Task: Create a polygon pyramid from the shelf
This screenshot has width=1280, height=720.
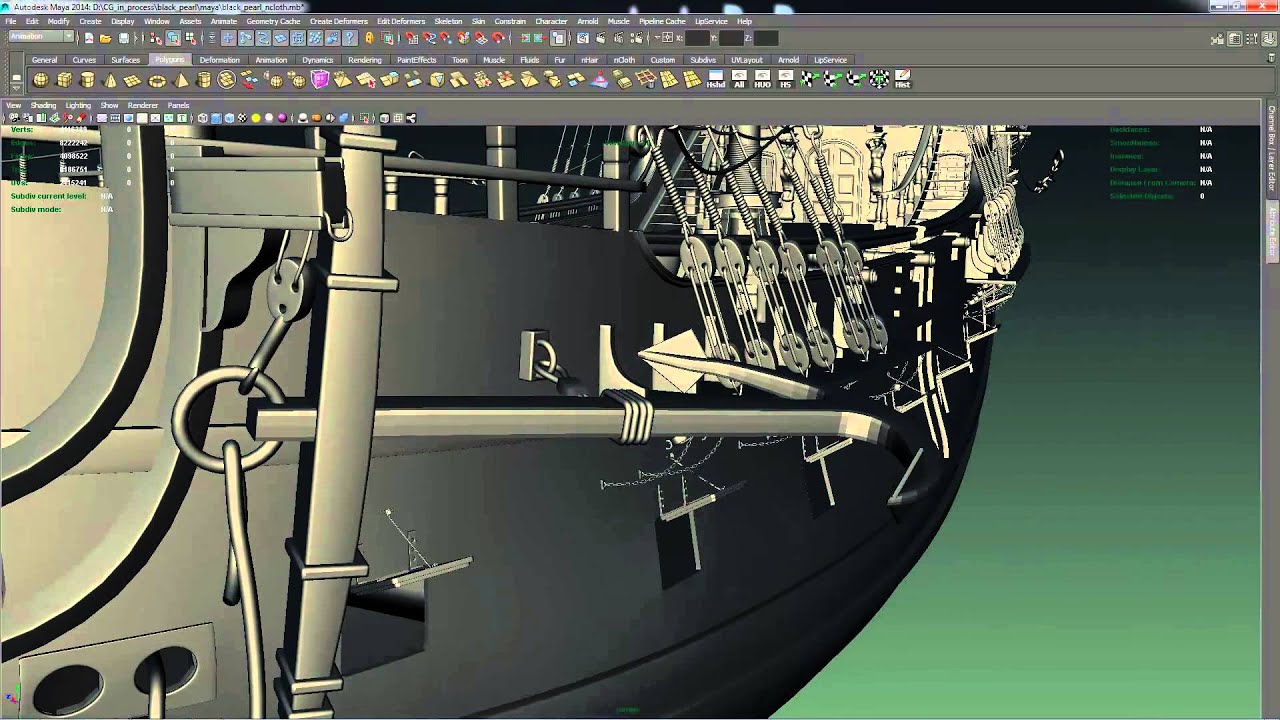Action: click(x=181, y=80)
